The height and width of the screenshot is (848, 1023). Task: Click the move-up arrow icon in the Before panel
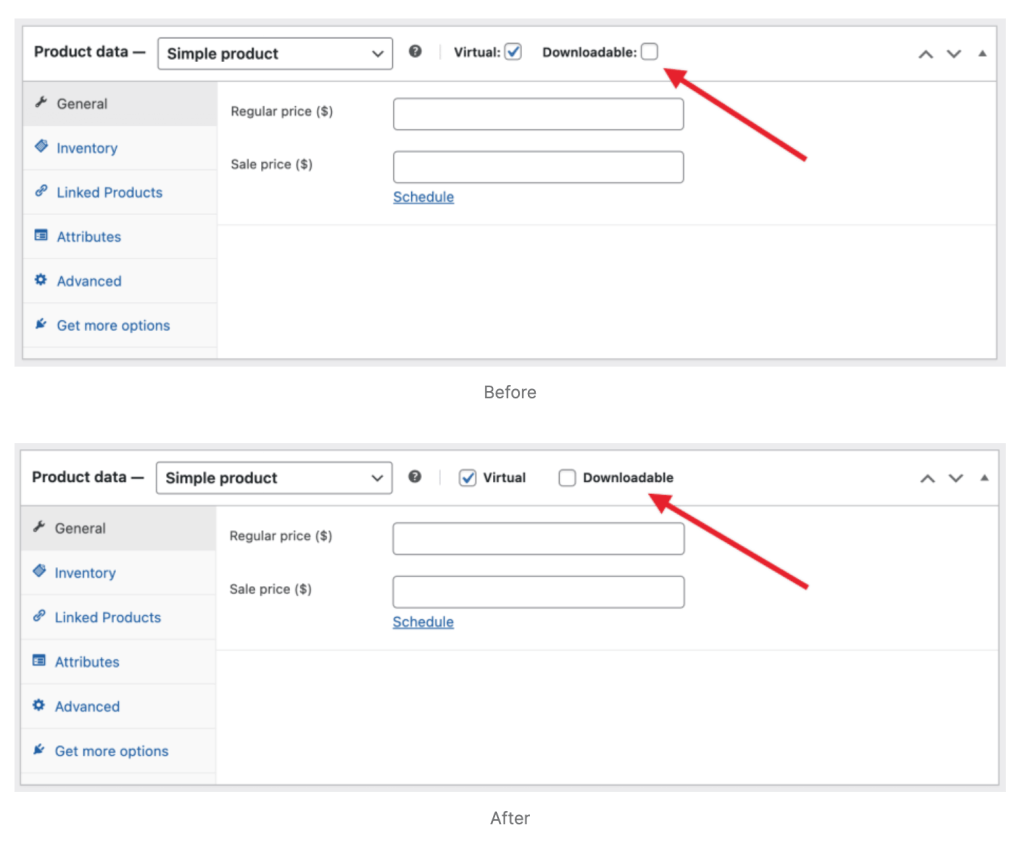point(926,54)
